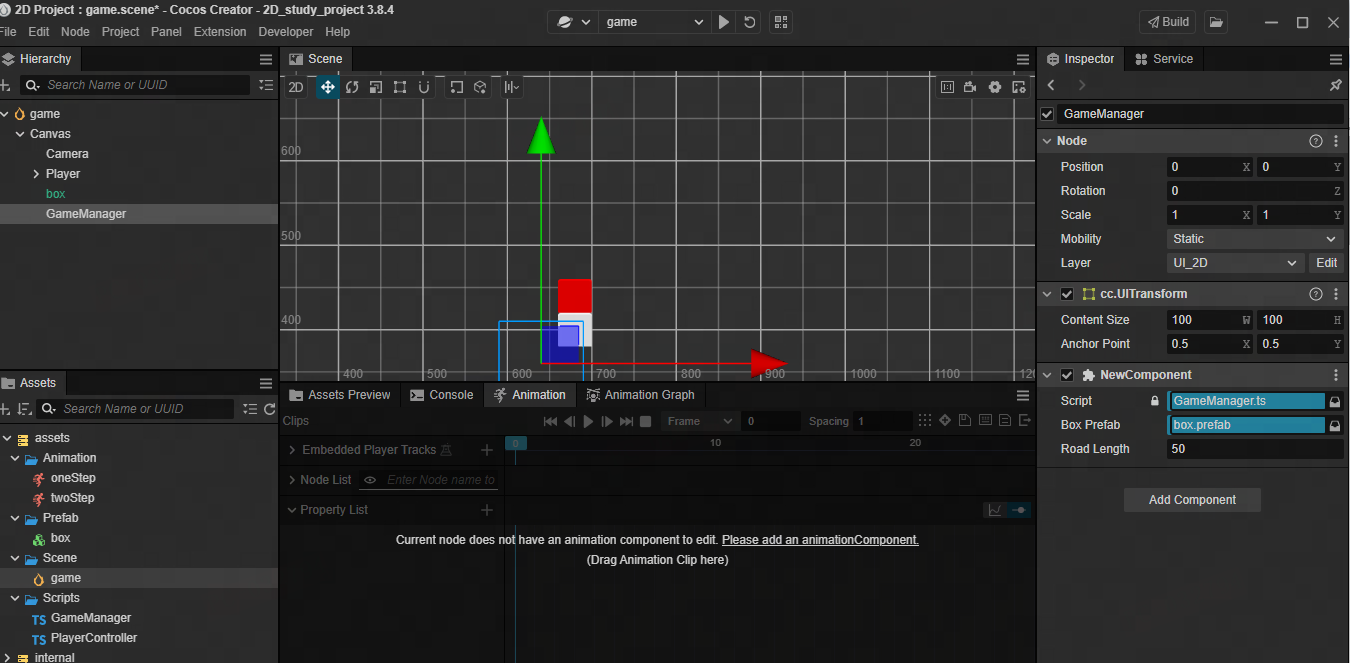Click the Add Component button
Image resolution: width=1350 pixels, height=663 pixels.
1192,500
